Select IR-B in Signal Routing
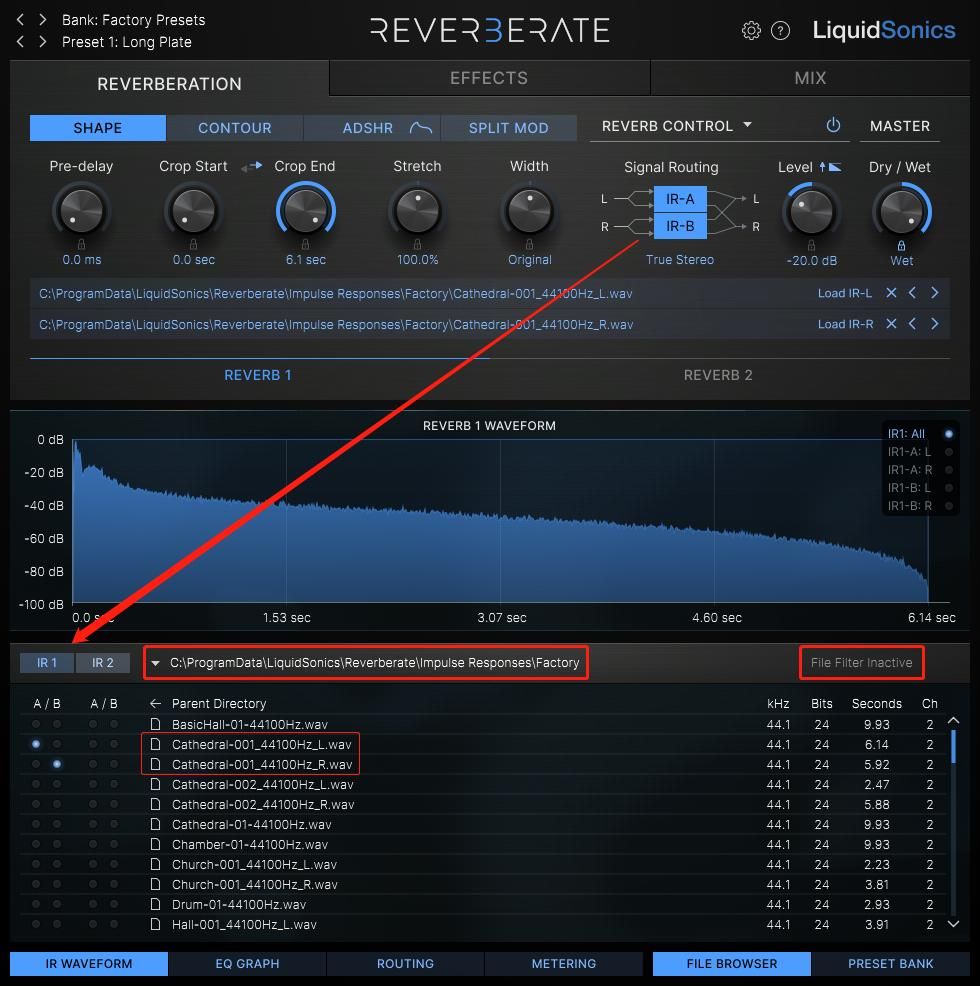This screenshot has width=980, height=986. [680, 226]
